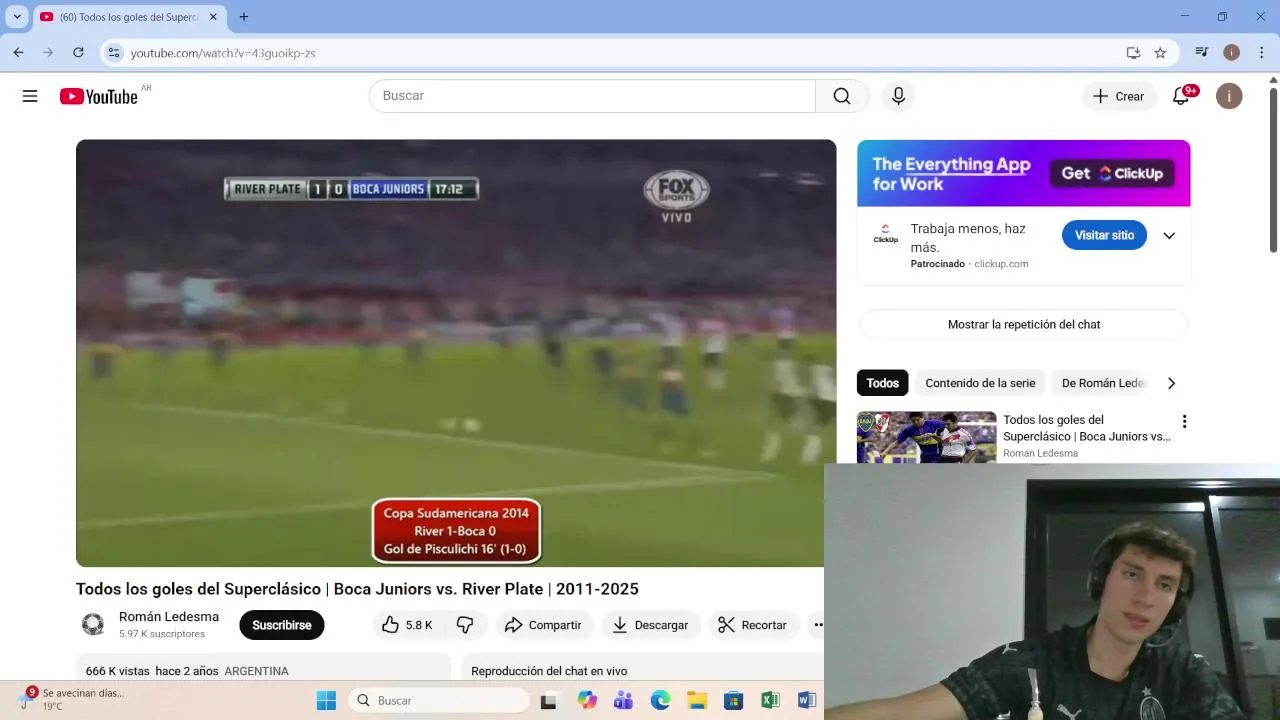Show more filter chips with right arrow
Viewport: 1280px width, 720px height.
point(1171,383)
